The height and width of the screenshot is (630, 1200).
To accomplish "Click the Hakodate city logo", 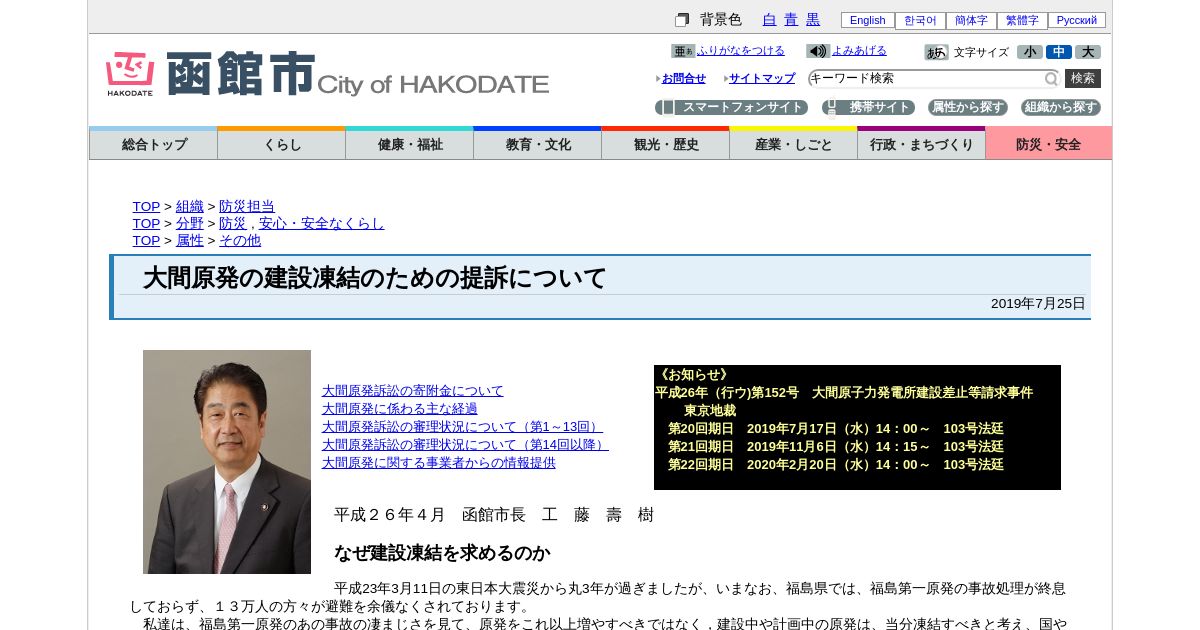I will (x=328, y=74).
